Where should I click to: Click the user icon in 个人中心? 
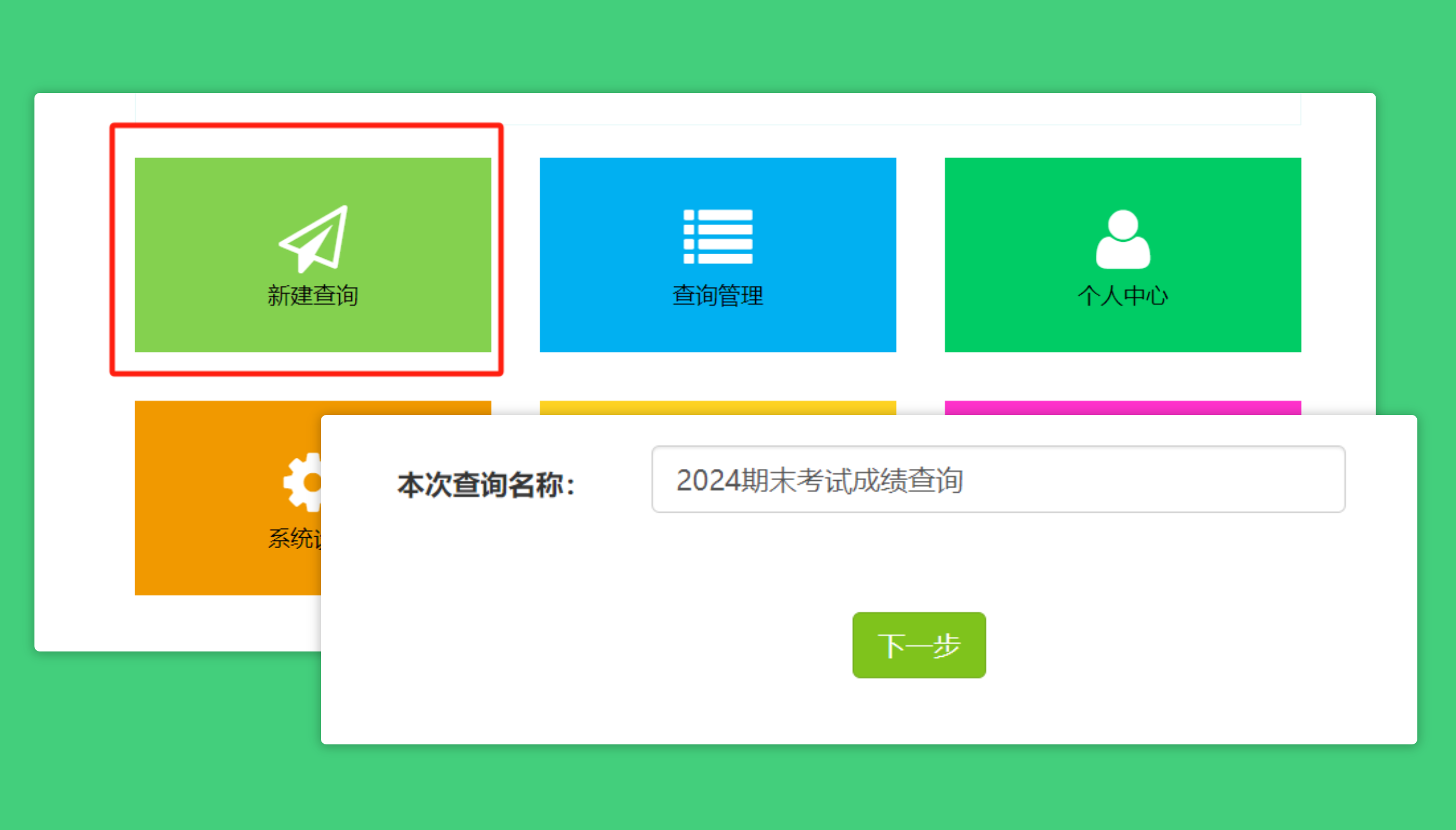click(1123, 239)
